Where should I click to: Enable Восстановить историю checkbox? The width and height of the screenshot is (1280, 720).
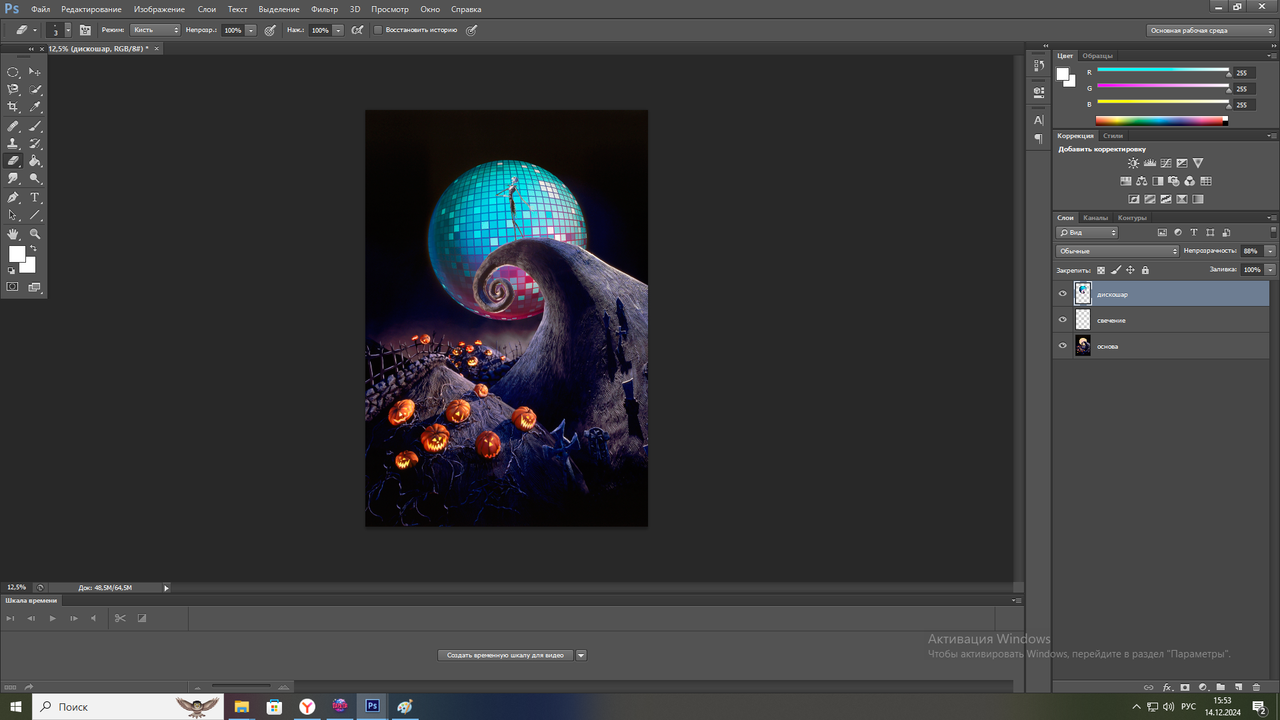pos(378,30)
